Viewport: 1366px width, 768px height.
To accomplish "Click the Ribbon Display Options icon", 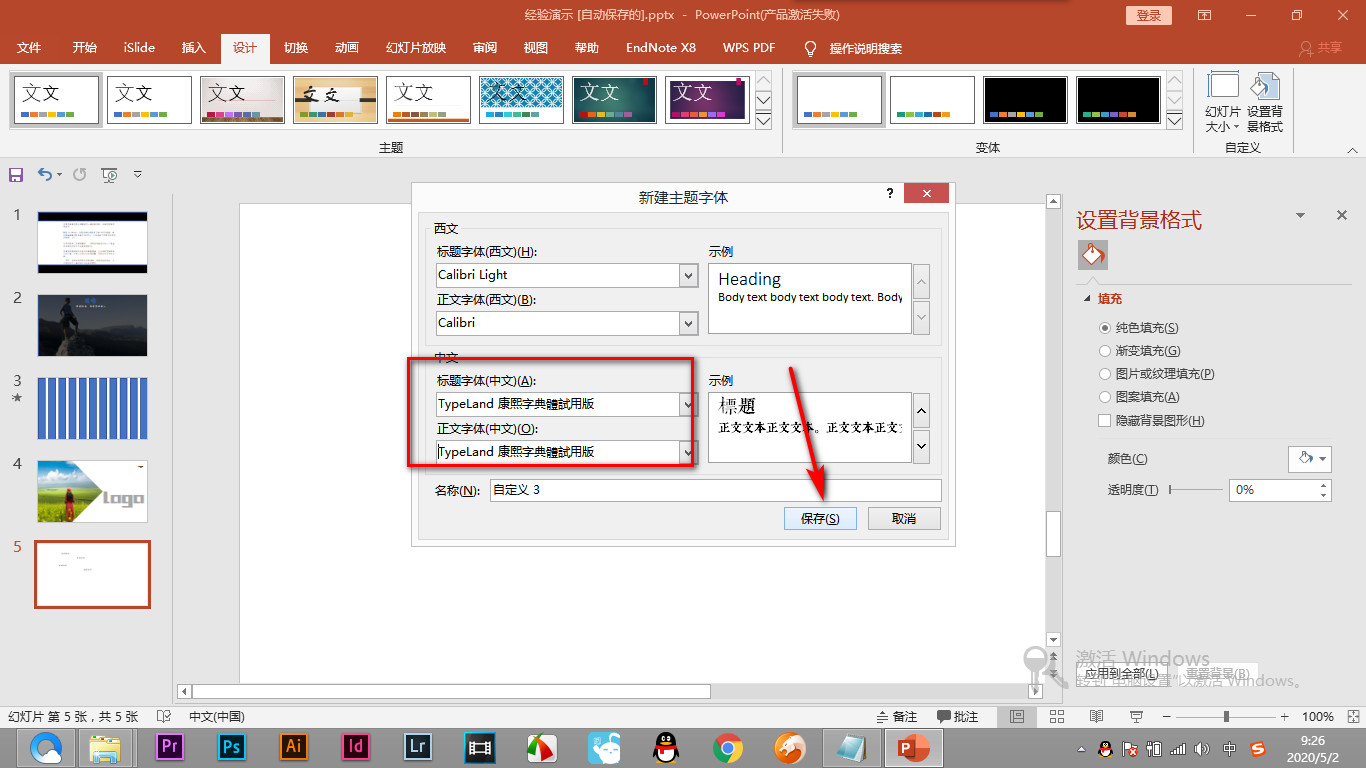I will pos(1204,15).
